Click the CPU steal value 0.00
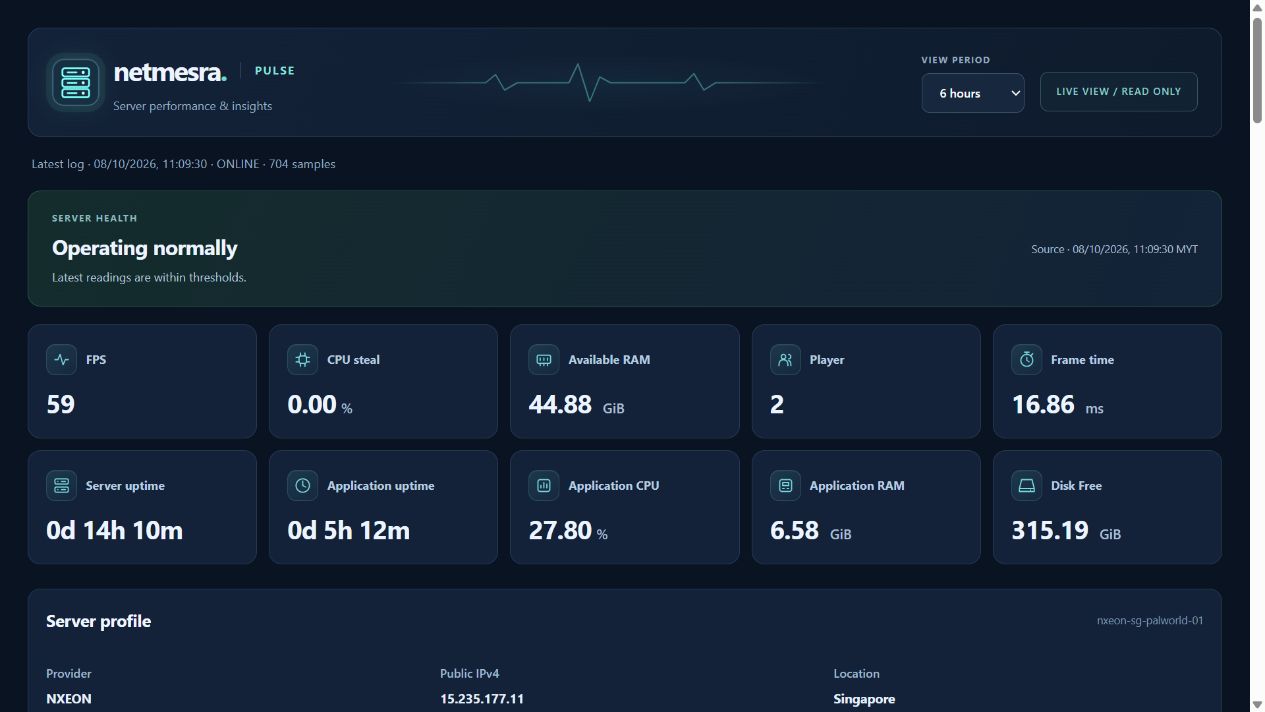This screenshot has height=712, width=1265. click(x=312, y=404)
